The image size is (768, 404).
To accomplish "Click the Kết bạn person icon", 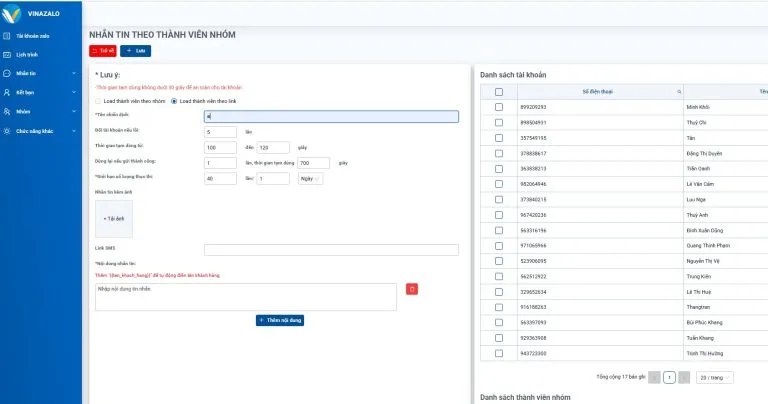I will pyautogui.click(x=8, y=92).
